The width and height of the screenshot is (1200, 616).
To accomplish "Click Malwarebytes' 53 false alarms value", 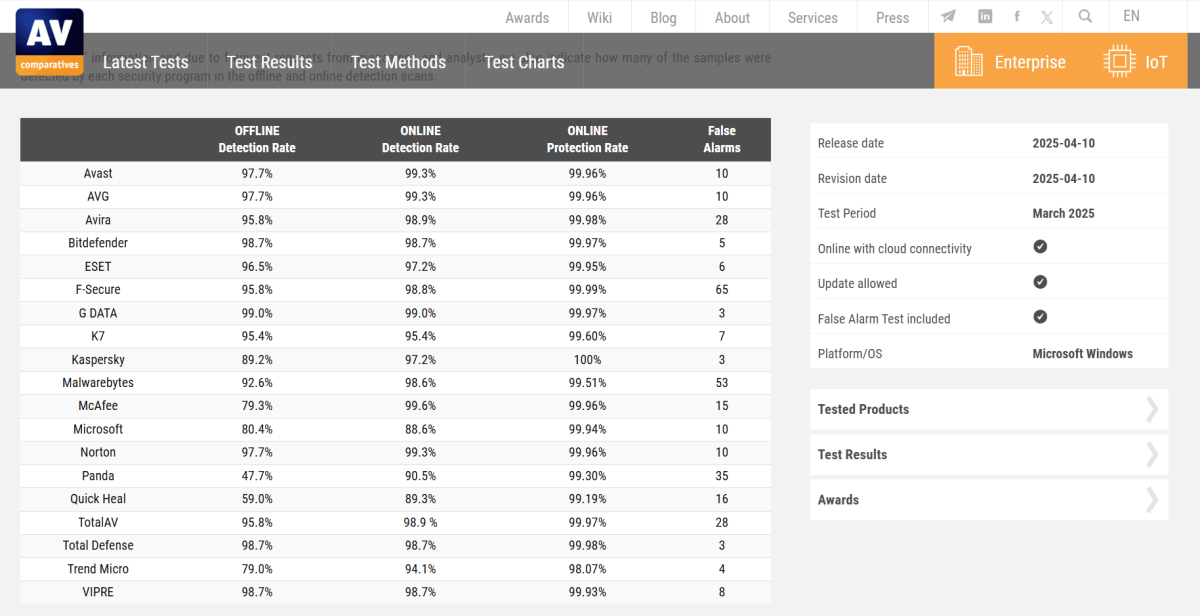I will pos(722,382).
